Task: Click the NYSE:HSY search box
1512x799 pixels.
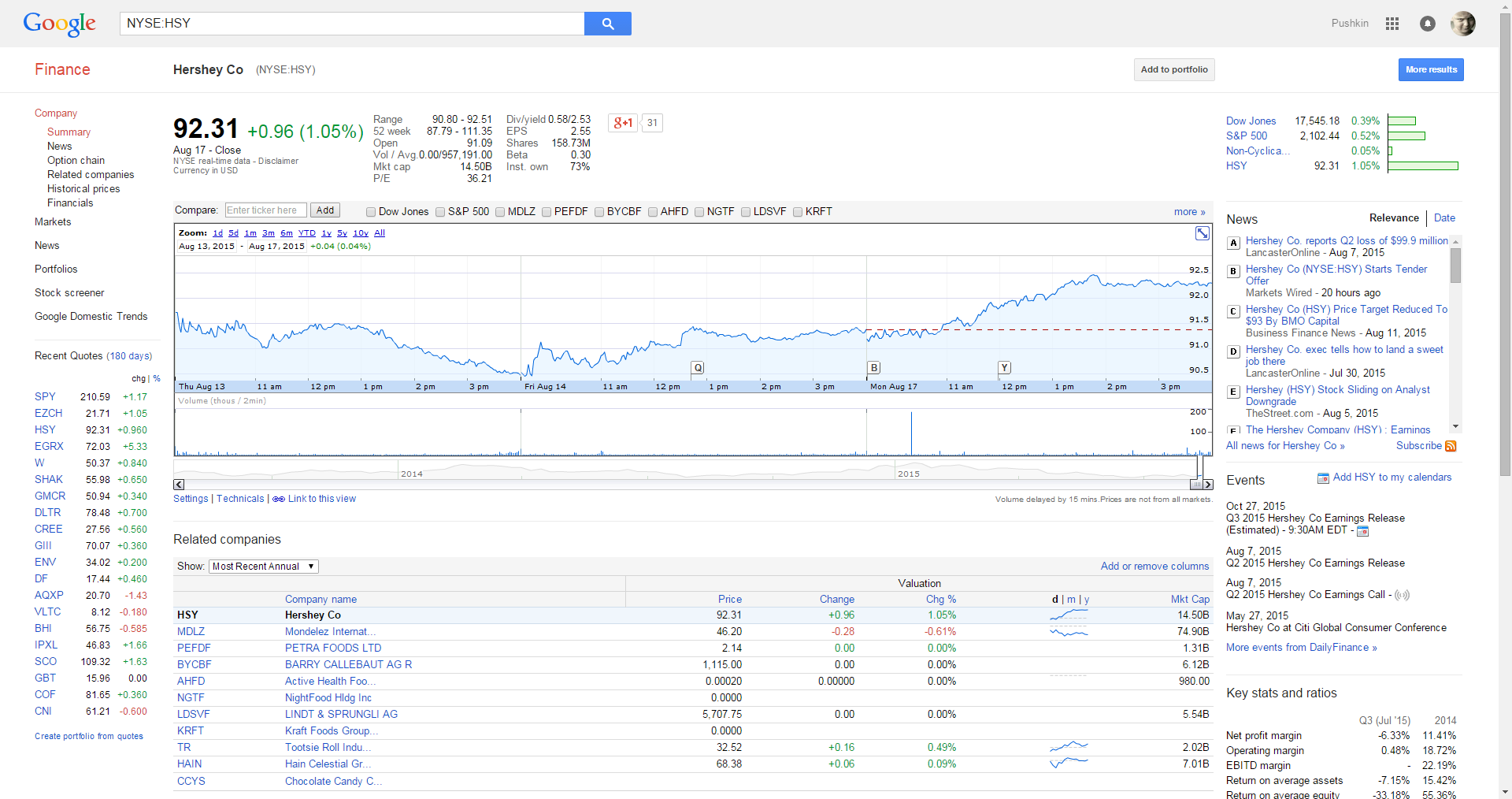Action: [352, 24]
